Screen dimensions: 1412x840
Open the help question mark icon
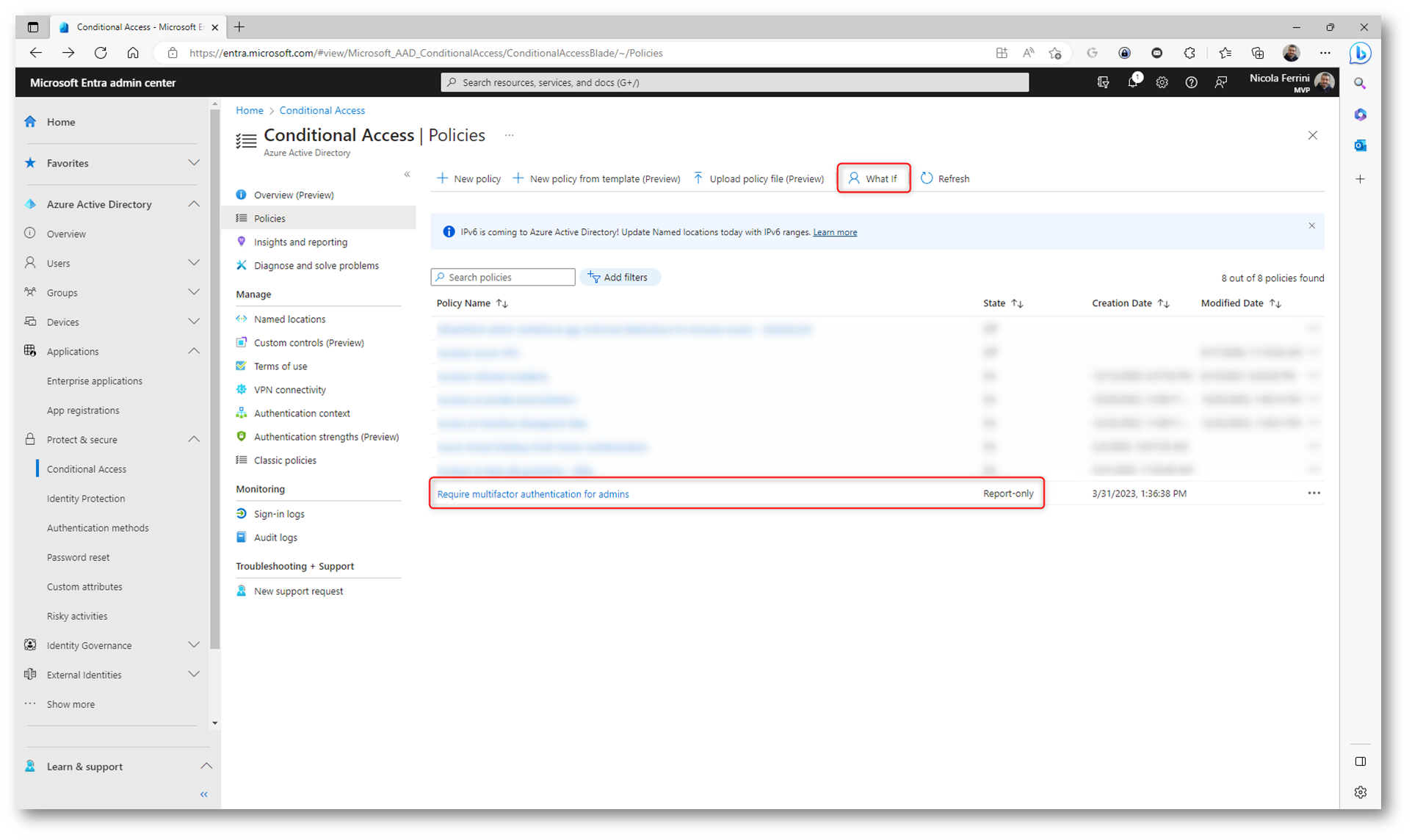point(1191,82)
